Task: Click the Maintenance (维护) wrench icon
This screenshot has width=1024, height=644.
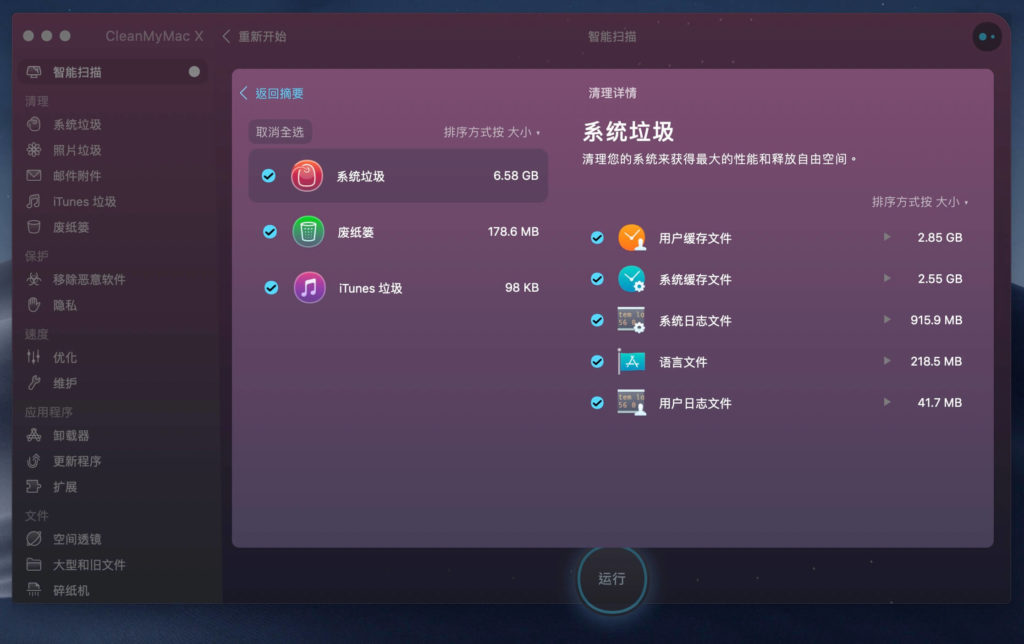Action: click(34, 383)
